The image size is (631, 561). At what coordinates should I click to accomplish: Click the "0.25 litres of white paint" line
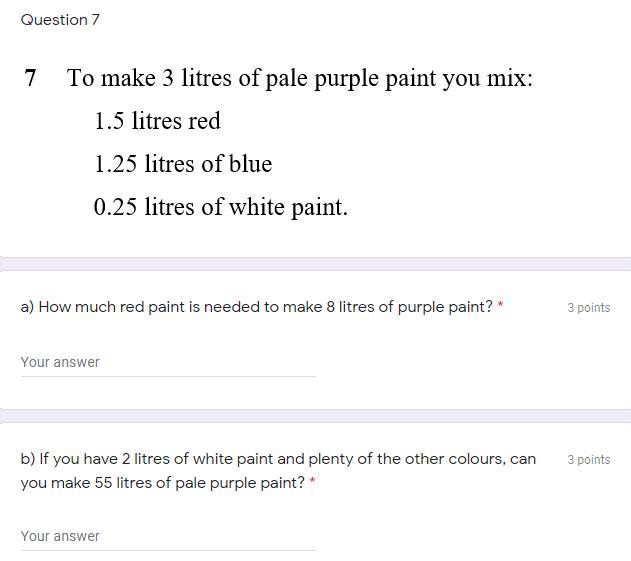(220, 207)
